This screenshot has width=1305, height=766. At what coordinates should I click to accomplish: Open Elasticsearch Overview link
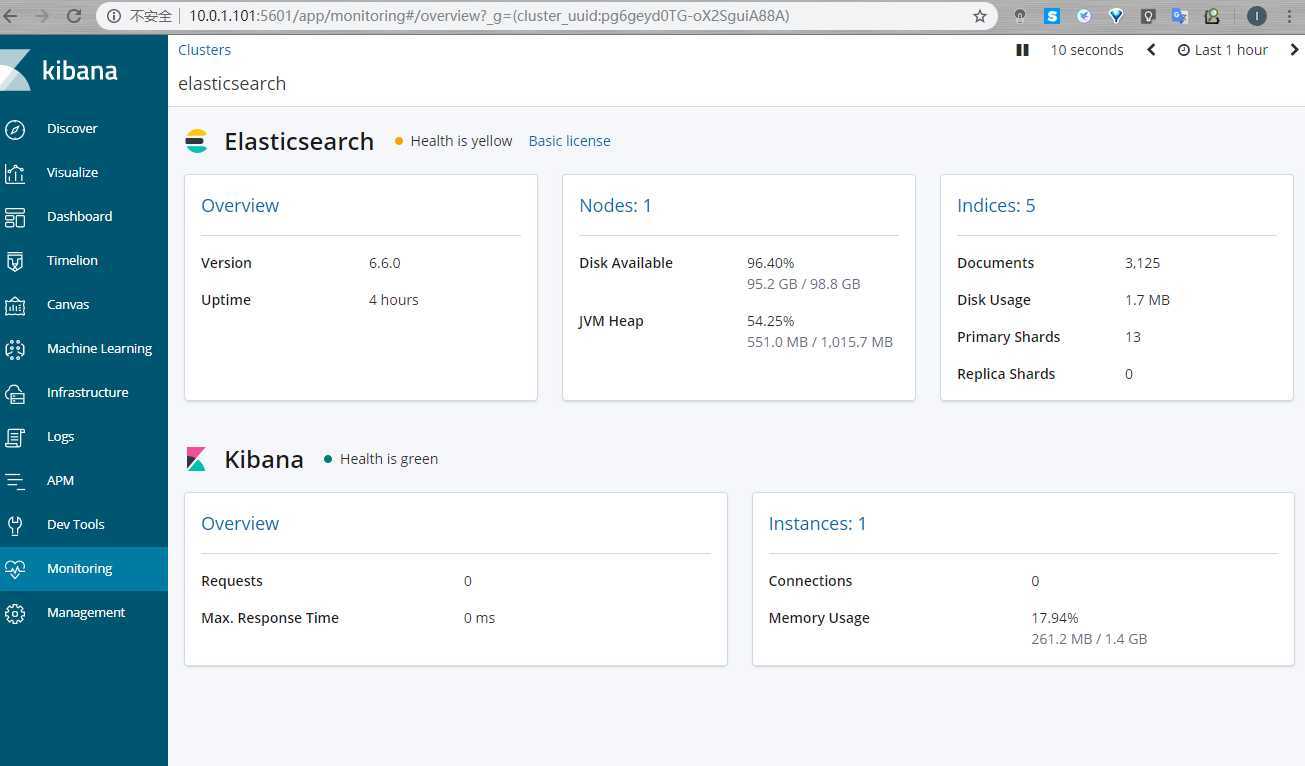tap(240, 206)
